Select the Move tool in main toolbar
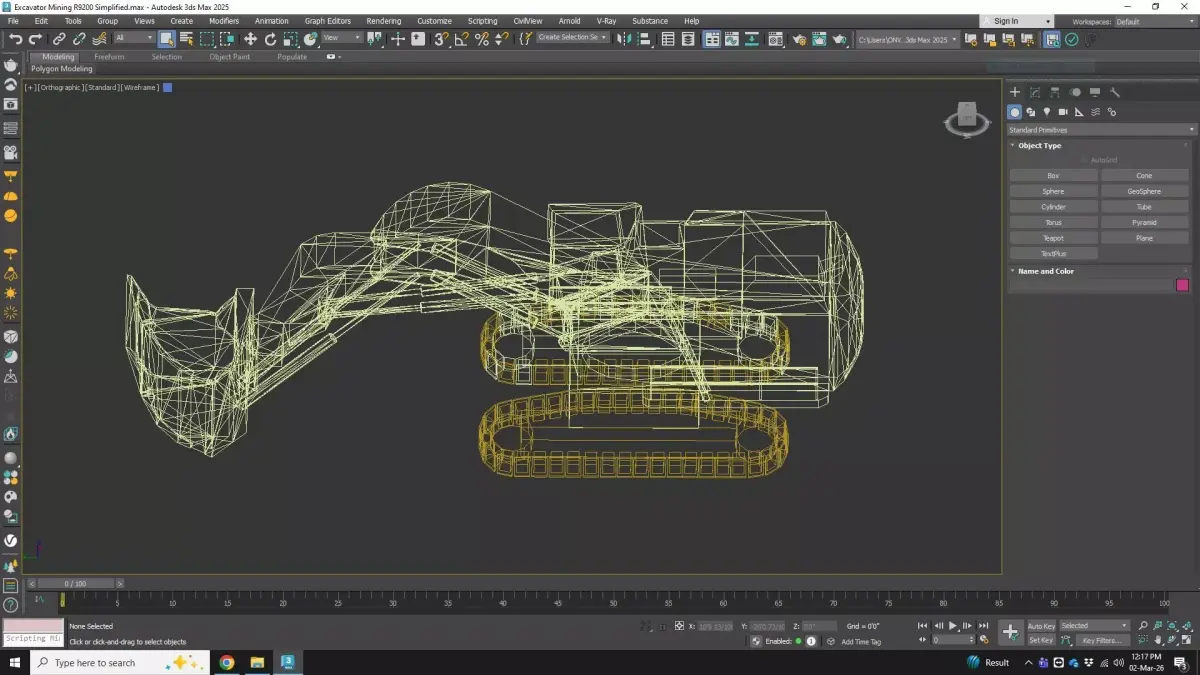 pos(250,39)
